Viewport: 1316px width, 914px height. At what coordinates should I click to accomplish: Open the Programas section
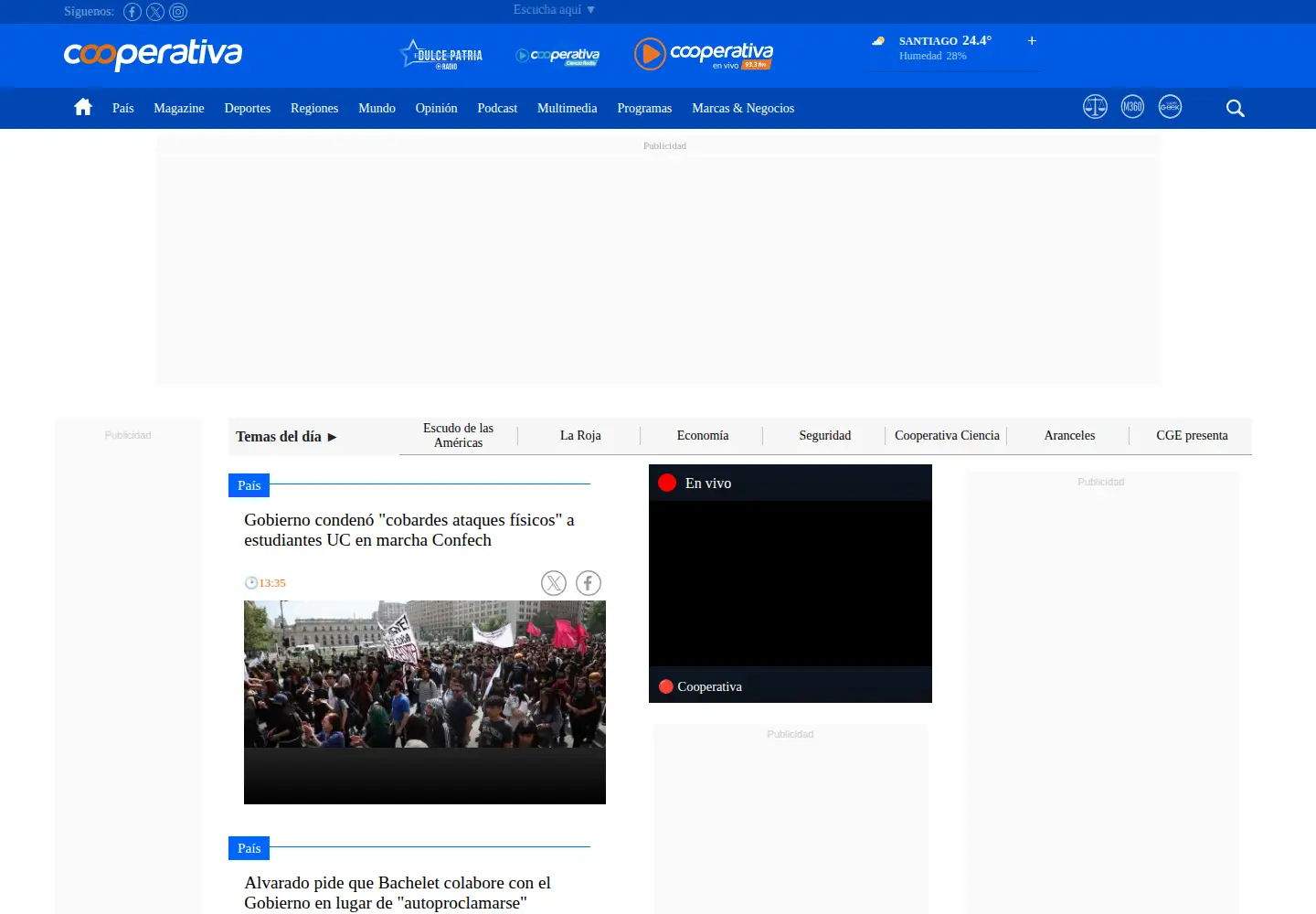[644, 108]
